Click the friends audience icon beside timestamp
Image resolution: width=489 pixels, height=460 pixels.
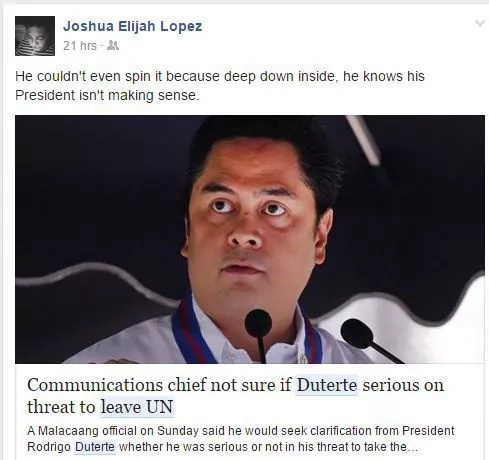[113, 45]
